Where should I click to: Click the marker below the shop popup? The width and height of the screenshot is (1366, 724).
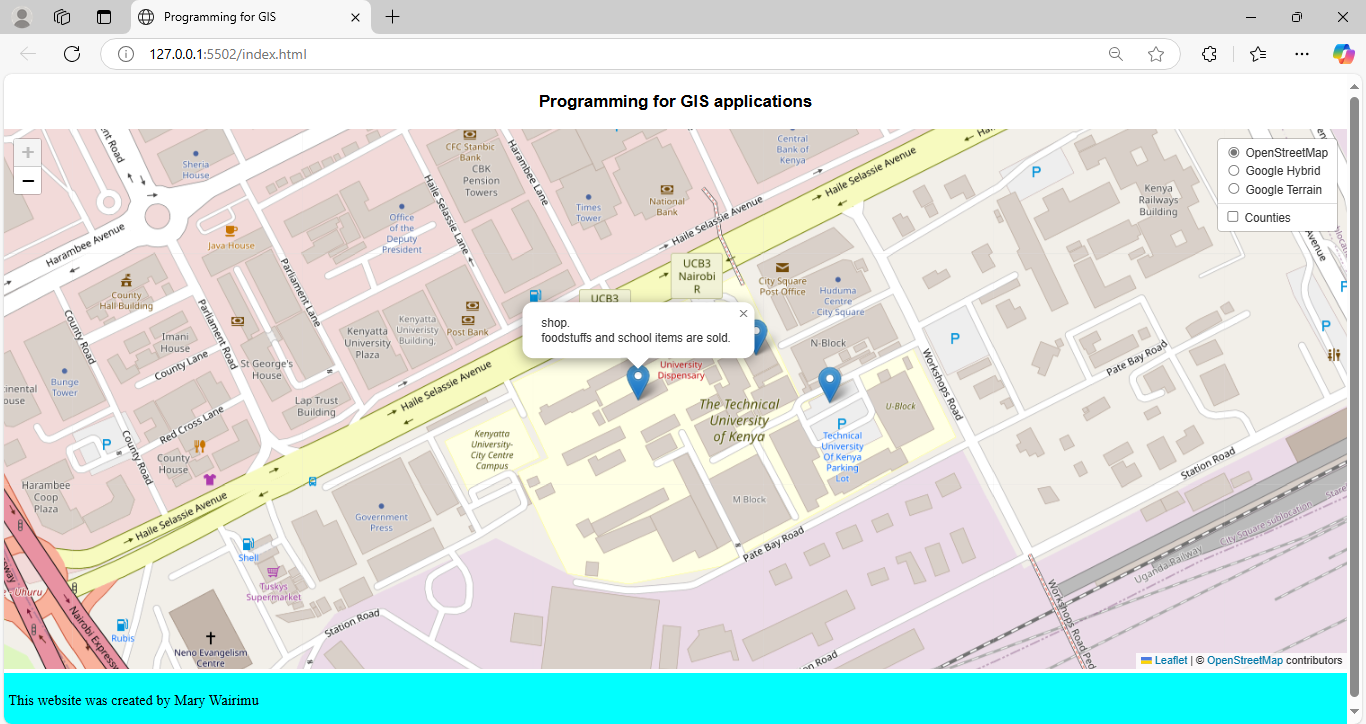pos(637,382)
